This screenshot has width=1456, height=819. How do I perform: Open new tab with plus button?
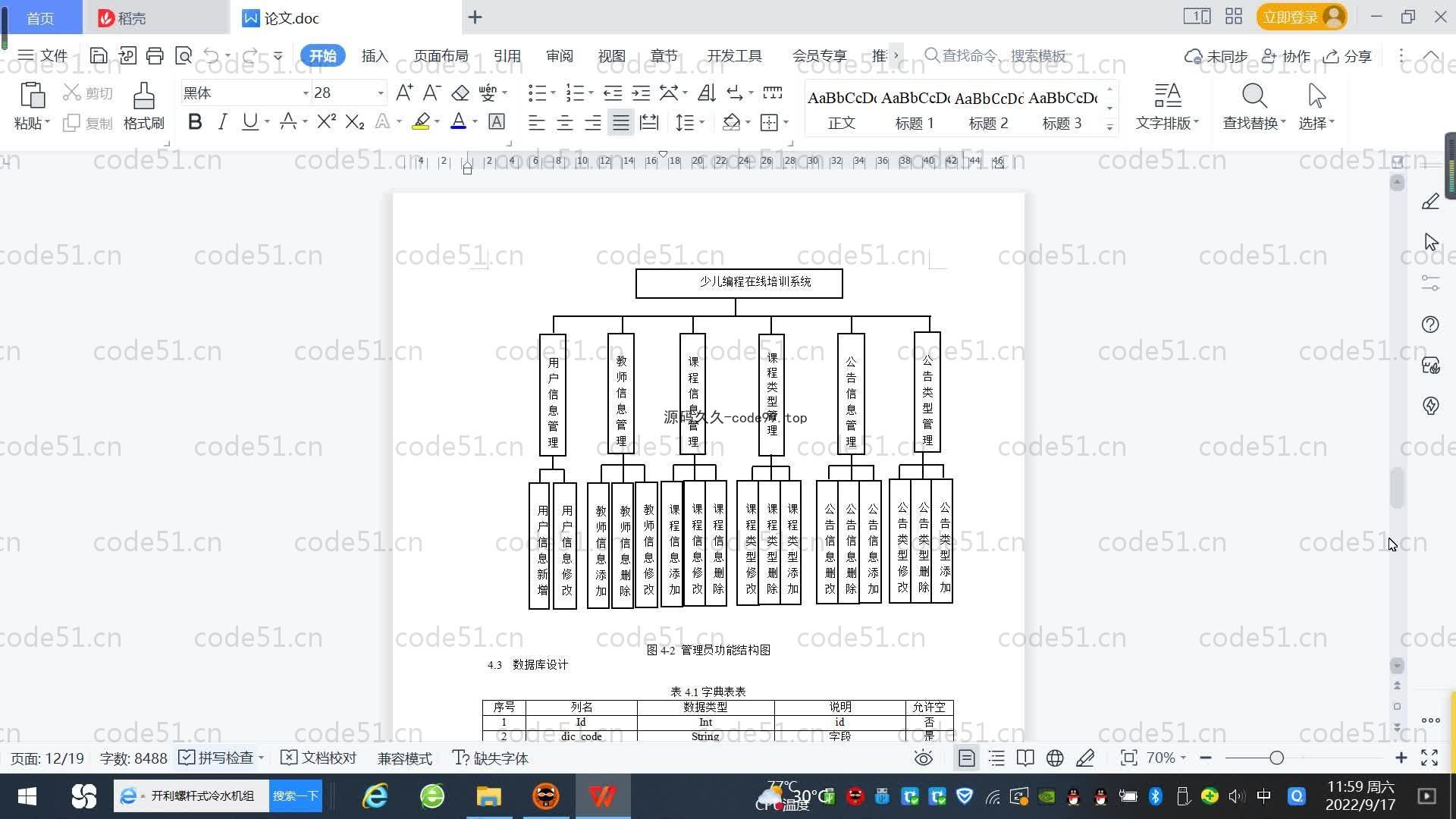(x=475, y=17)
